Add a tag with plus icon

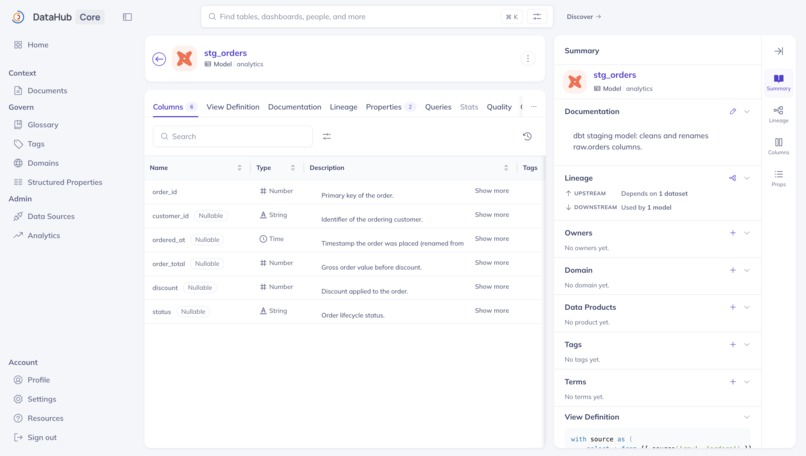pyautogui.click(x=733, y=344)
